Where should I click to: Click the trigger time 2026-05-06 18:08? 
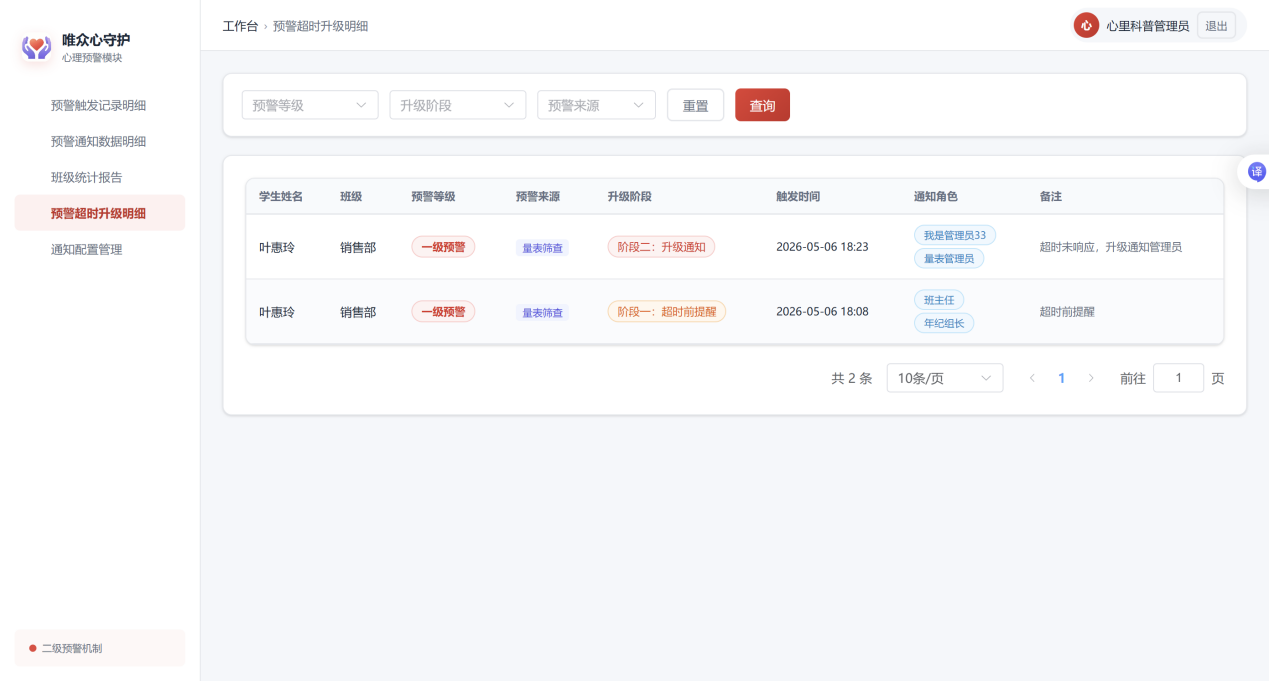click(822, 312)
